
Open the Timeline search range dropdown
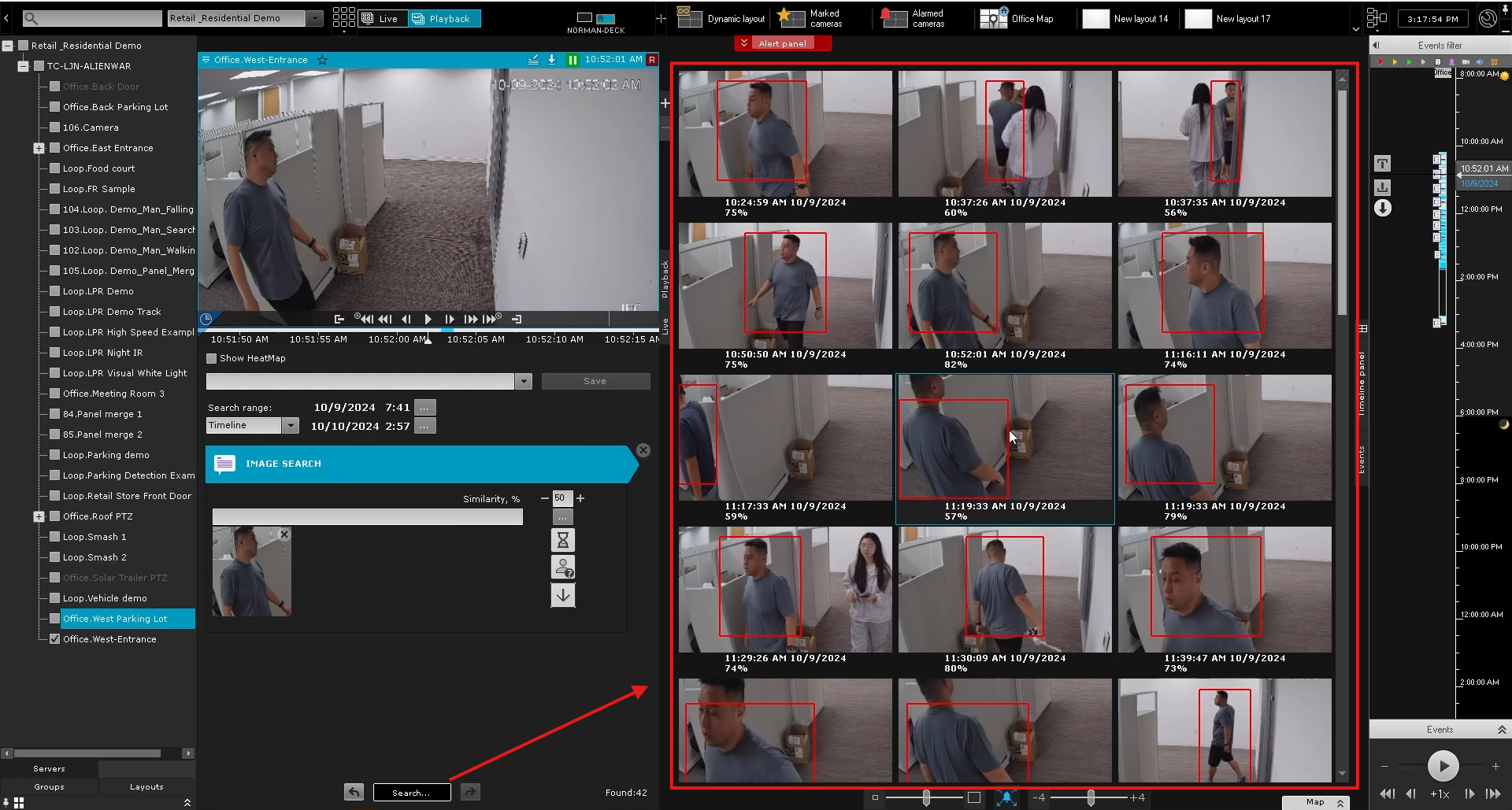pyautogui.click(x=291, y=426)
